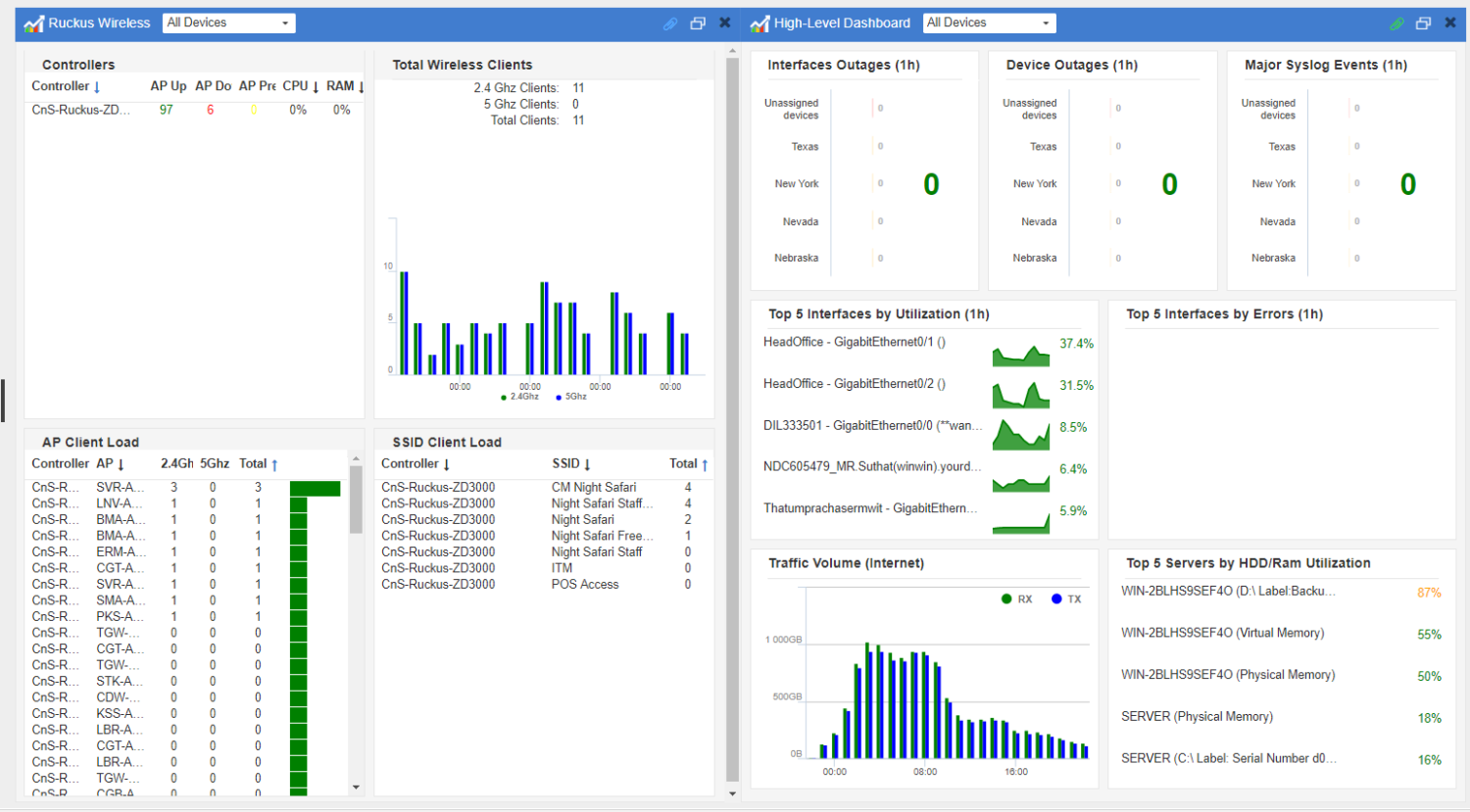Image resolution: width=1470 pixels, height=812 pixels.
Task: Click the chart icon beside the Ruckus Wireless title
Action: click(32, 22)
